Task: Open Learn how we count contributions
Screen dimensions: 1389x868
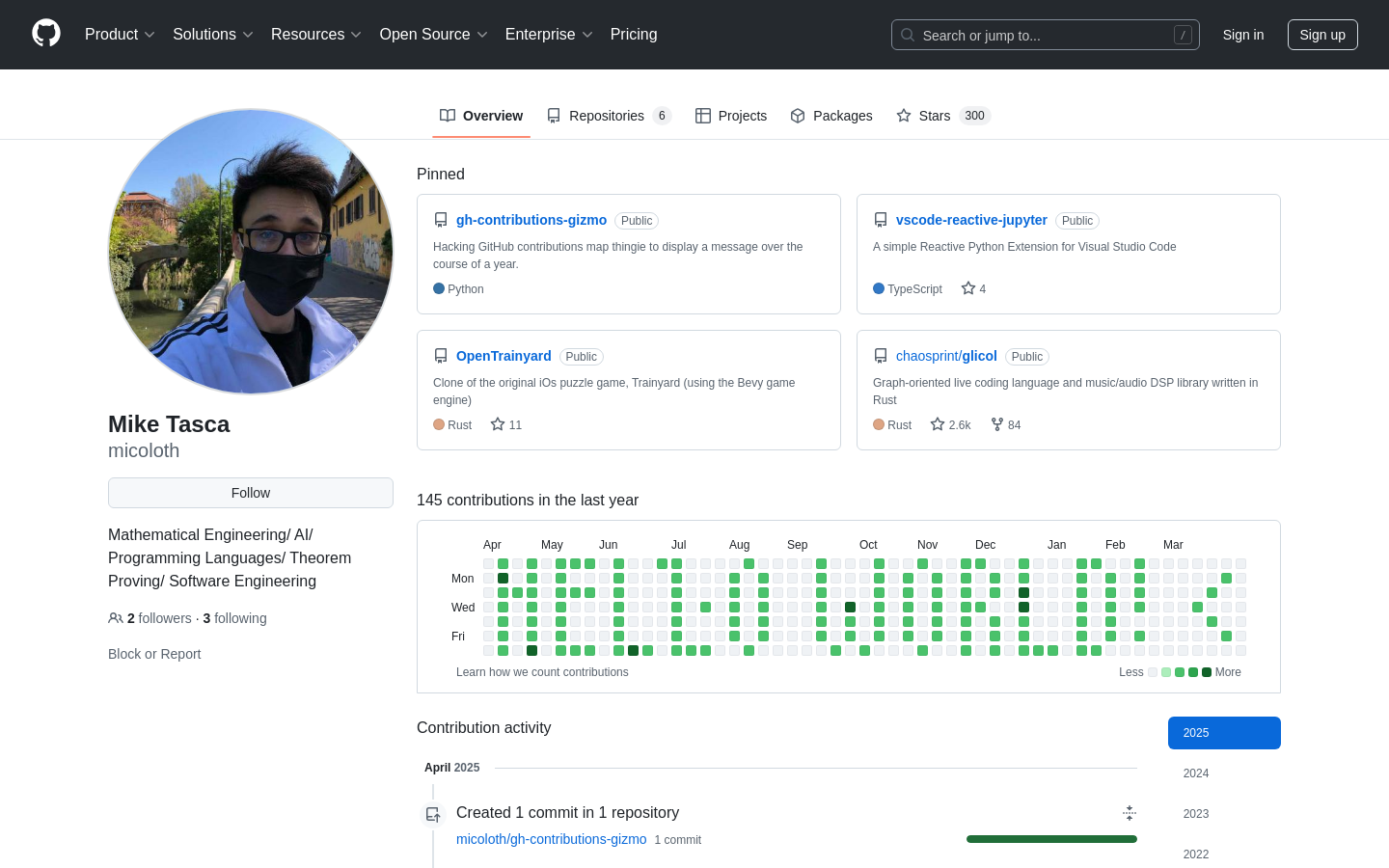Action: pyautogui.click(x=542, y=672)
